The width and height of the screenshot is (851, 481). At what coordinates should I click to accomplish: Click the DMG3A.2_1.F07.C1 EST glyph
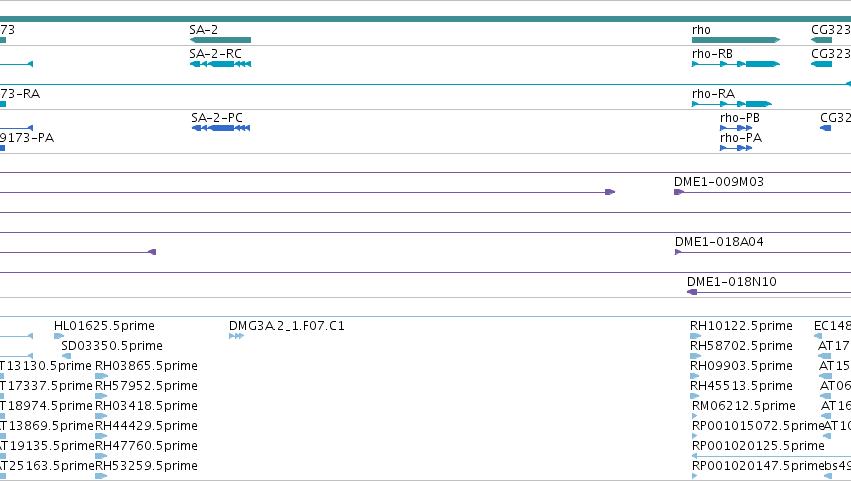click(x=236, y=336)
